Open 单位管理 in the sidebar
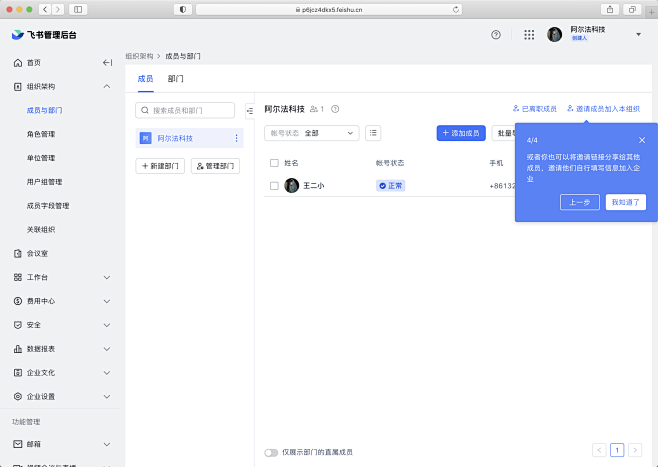 [41, 158]
